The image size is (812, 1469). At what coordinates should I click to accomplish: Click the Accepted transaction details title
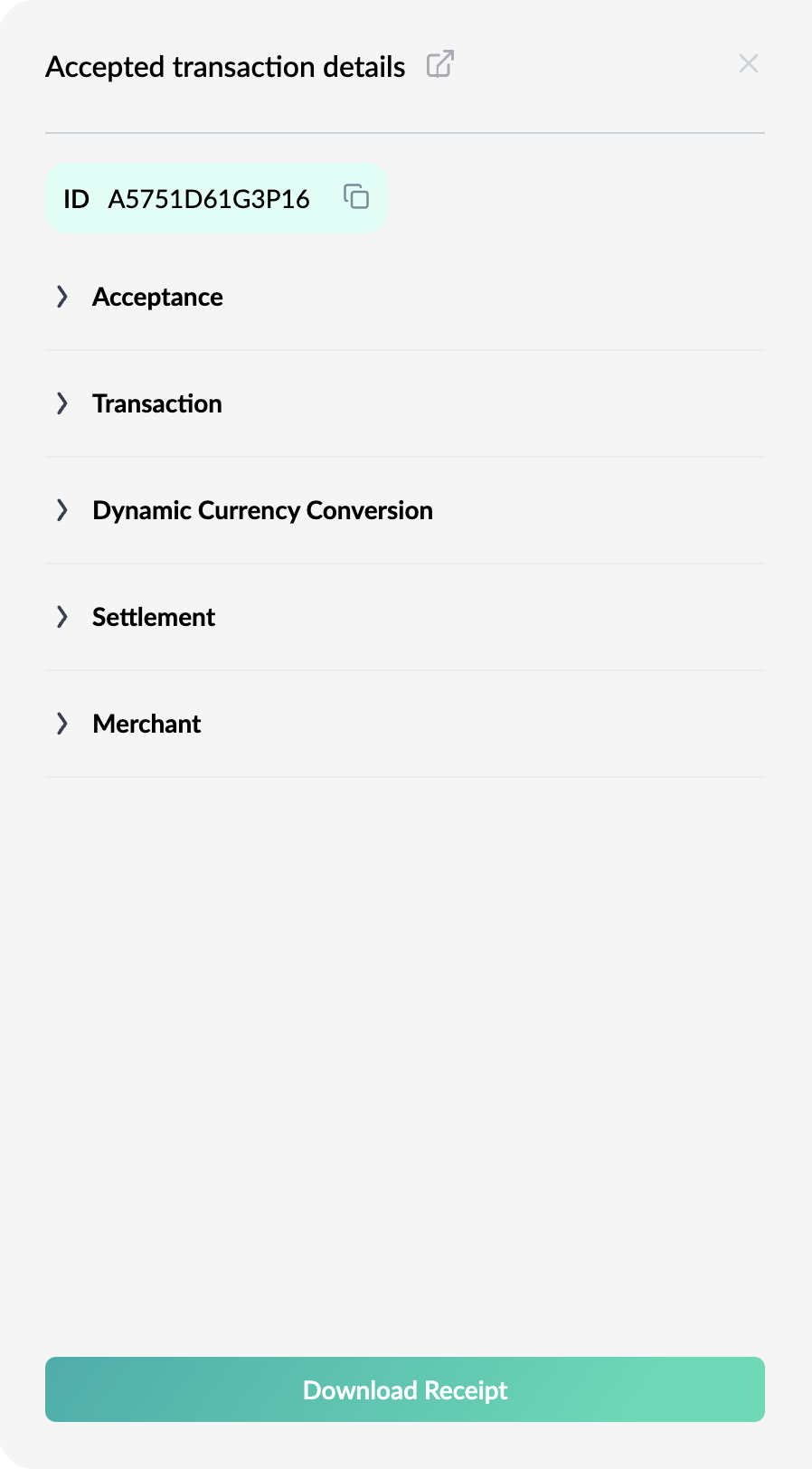[x=225, y=67]
